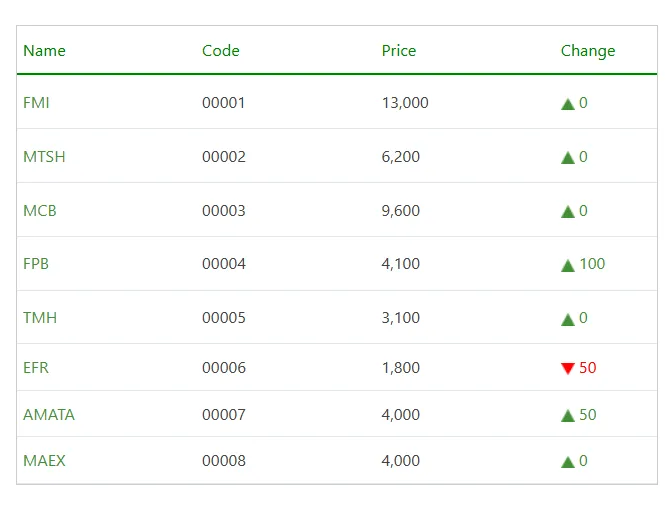This screenshot has height=508, width=672.
Task: Click the green triangle in MCB row
Action: click(568, 211)
